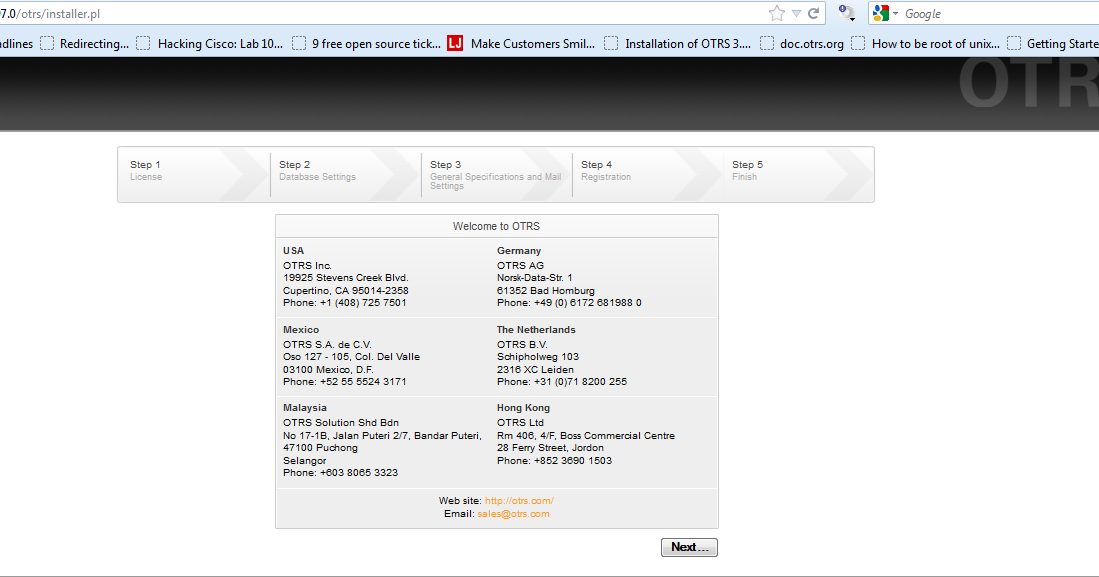Click the Next button to continue installation
The width and height of the screenshot is (1099, 577).
[689, 547]
